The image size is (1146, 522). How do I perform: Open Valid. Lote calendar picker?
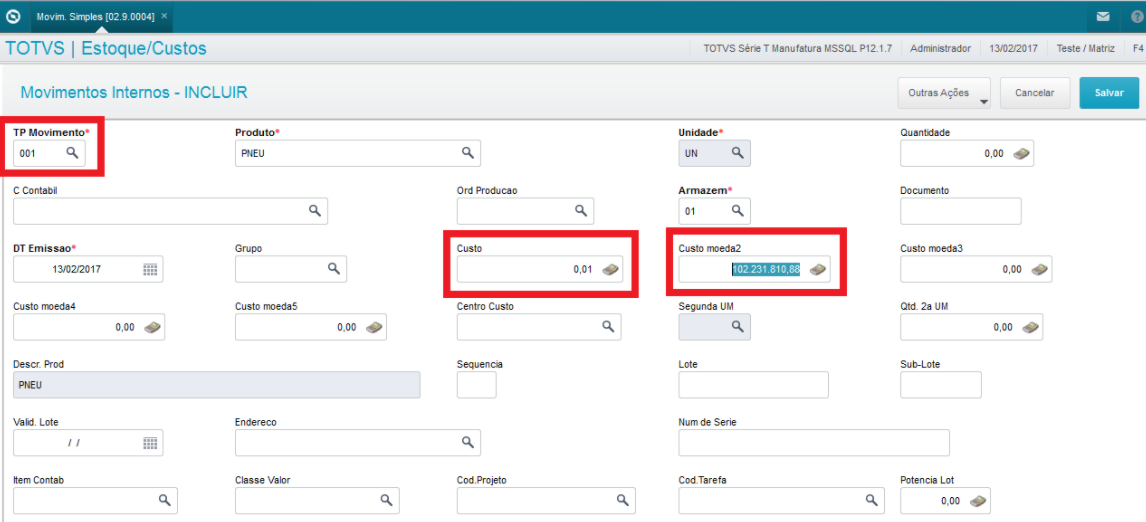pos(150,443)
